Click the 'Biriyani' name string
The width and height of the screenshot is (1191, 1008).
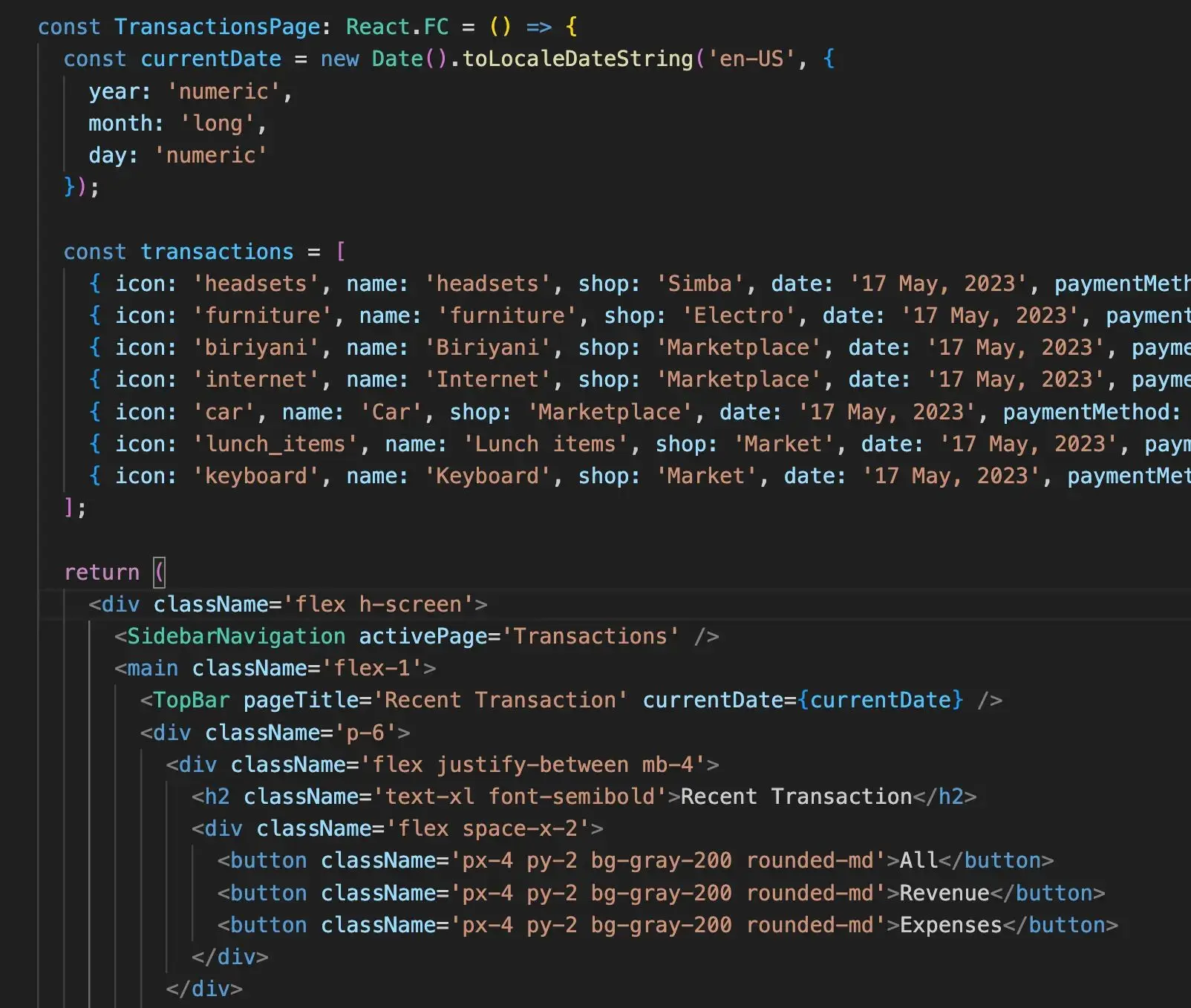[x=487, y=347]
